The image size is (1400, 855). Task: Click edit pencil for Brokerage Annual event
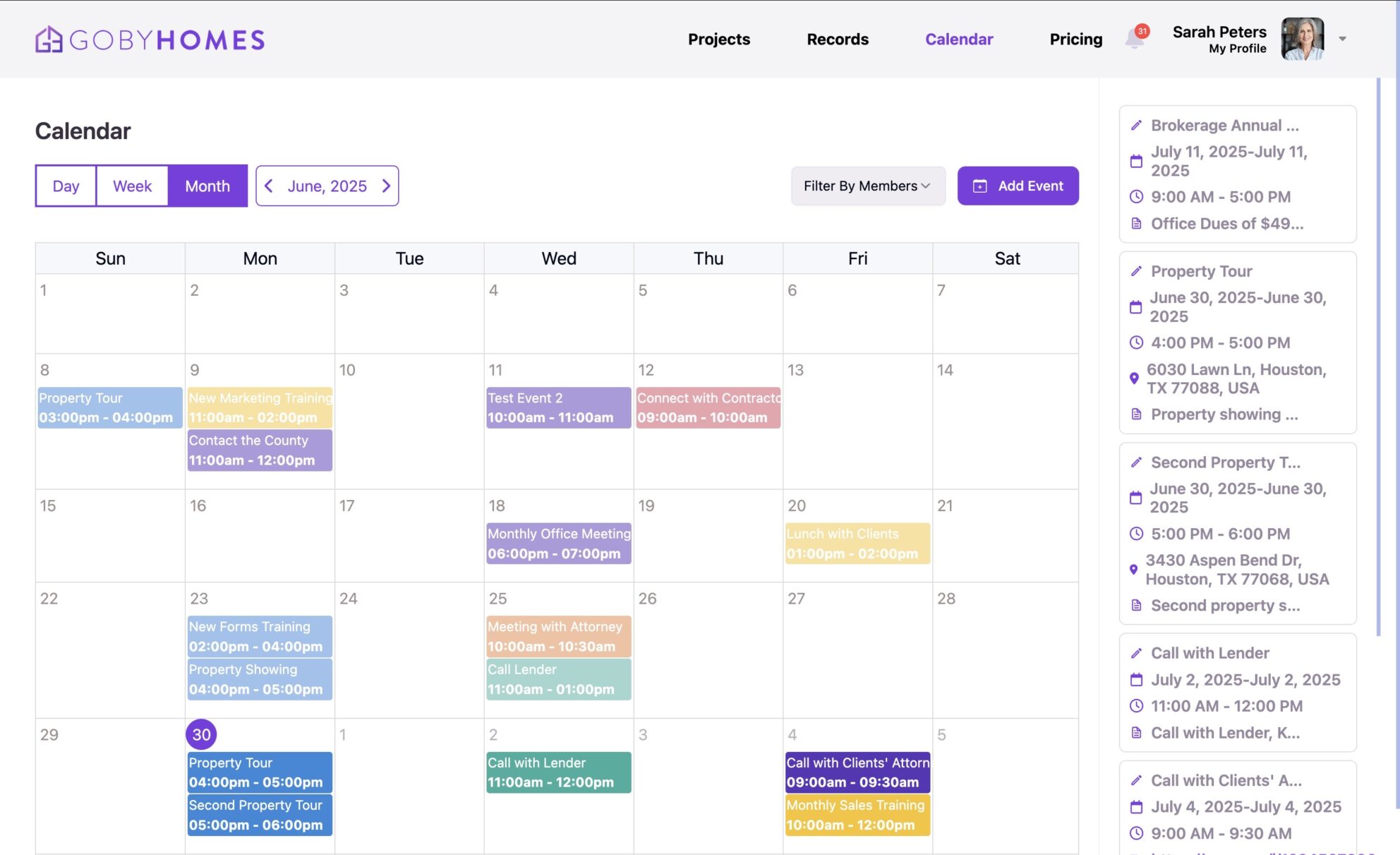1136,126
